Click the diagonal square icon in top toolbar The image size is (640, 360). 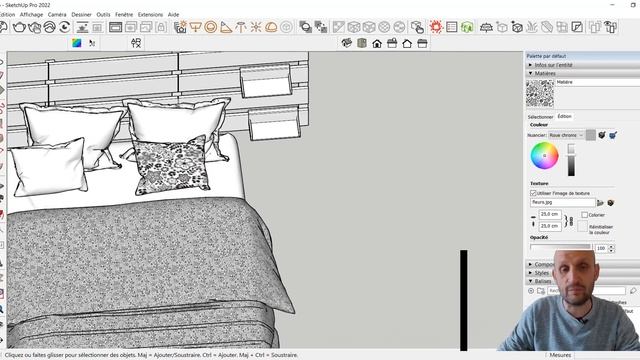tap(577, 27)
